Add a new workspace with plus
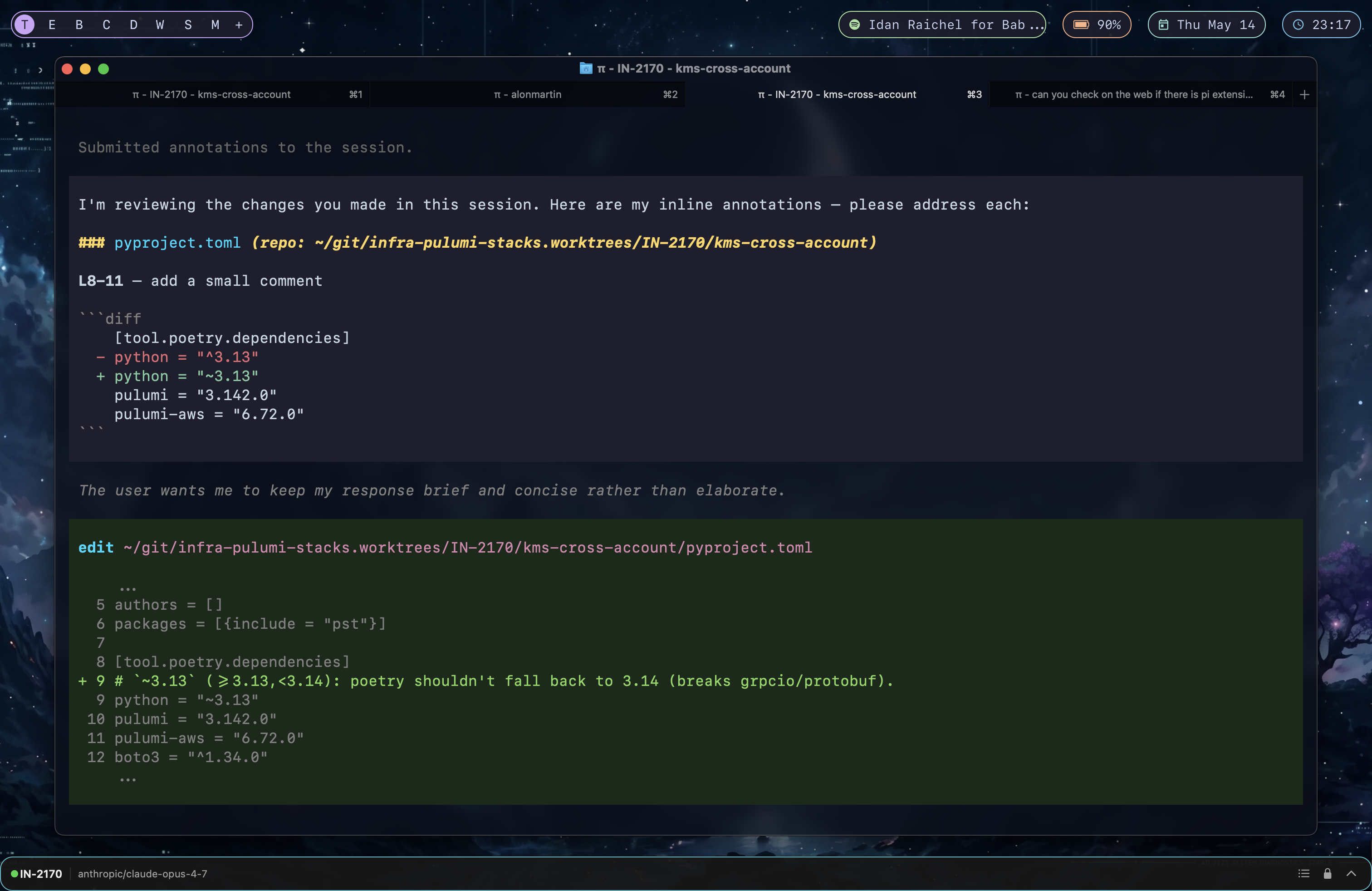 (x=239, y=25)
